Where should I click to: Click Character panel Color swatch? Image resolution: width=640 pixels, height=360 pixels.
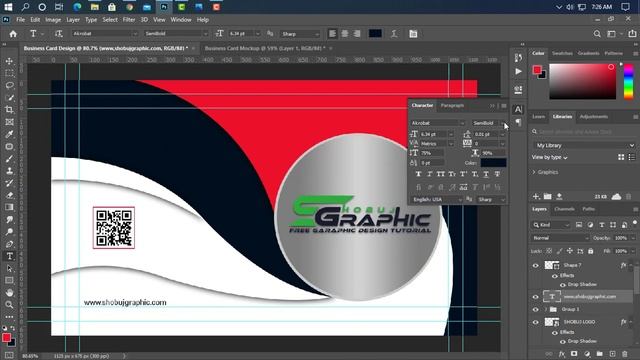tap(493, 163)
